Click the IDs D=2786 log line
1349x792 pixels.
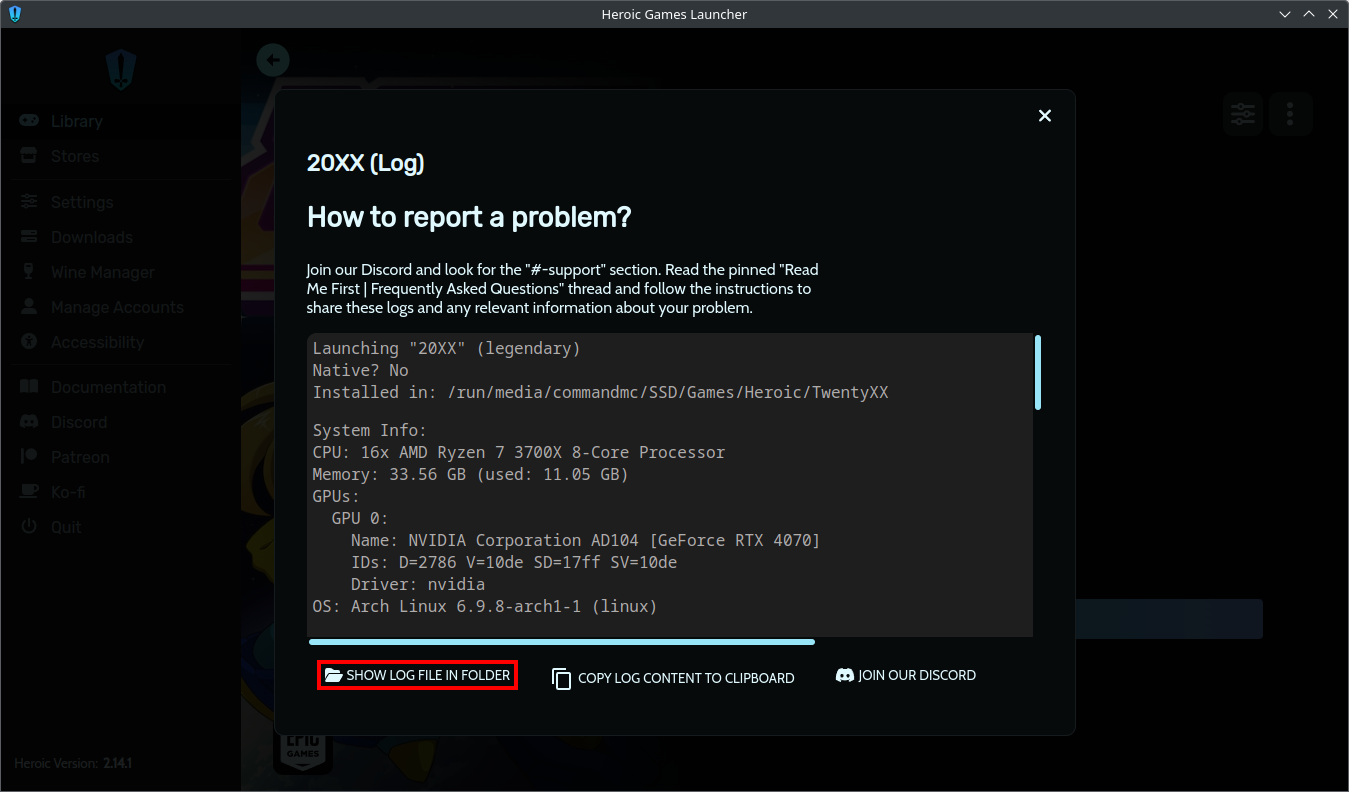[x=513, y=562]
